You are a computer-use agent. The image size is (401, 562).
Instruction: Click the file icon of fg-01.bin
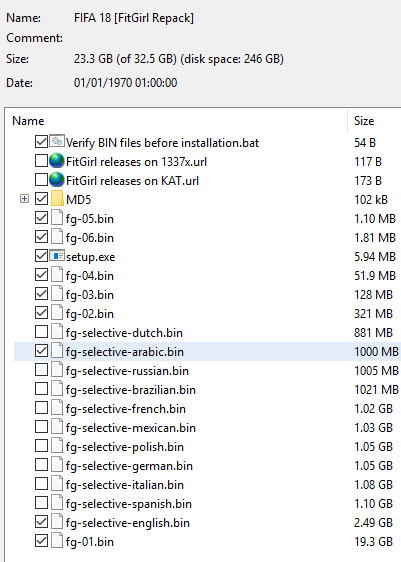point(57,541)
